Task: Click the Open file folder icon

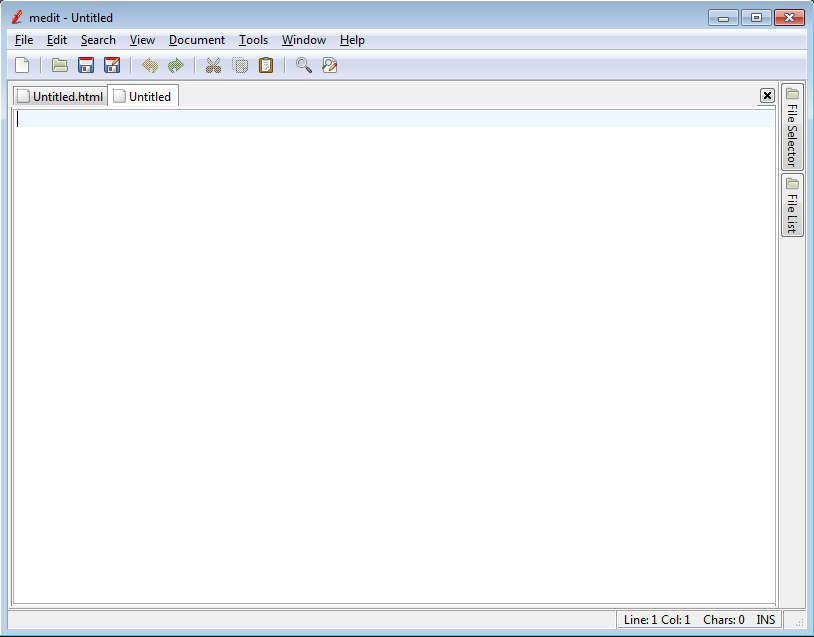Action: (60, 65)
